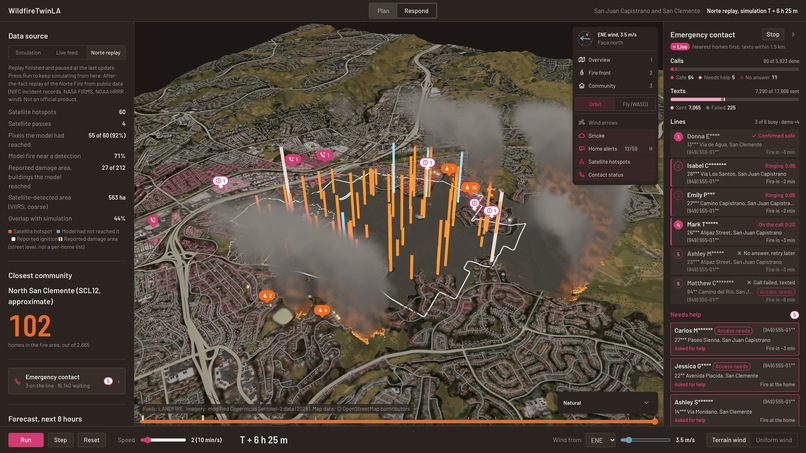Click the 563 ha satellite-detected area value
806x453 pixels.
tap(117, 197)
